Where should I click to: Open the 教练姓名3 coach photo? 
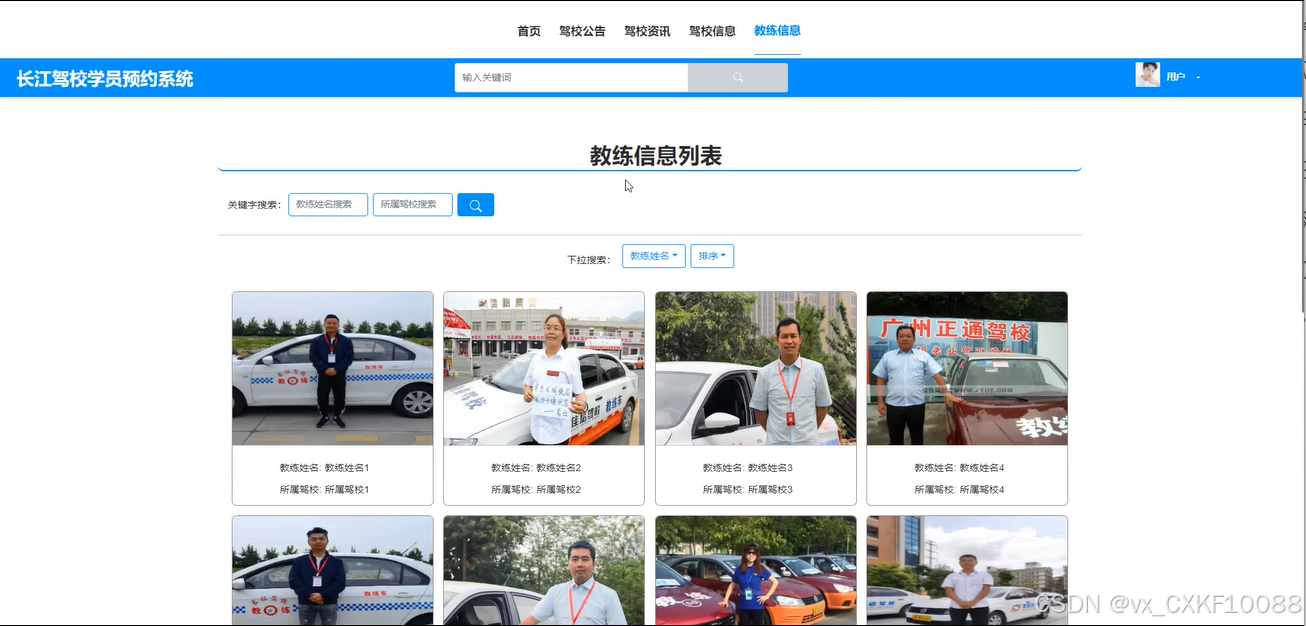(x=756, y=369)
